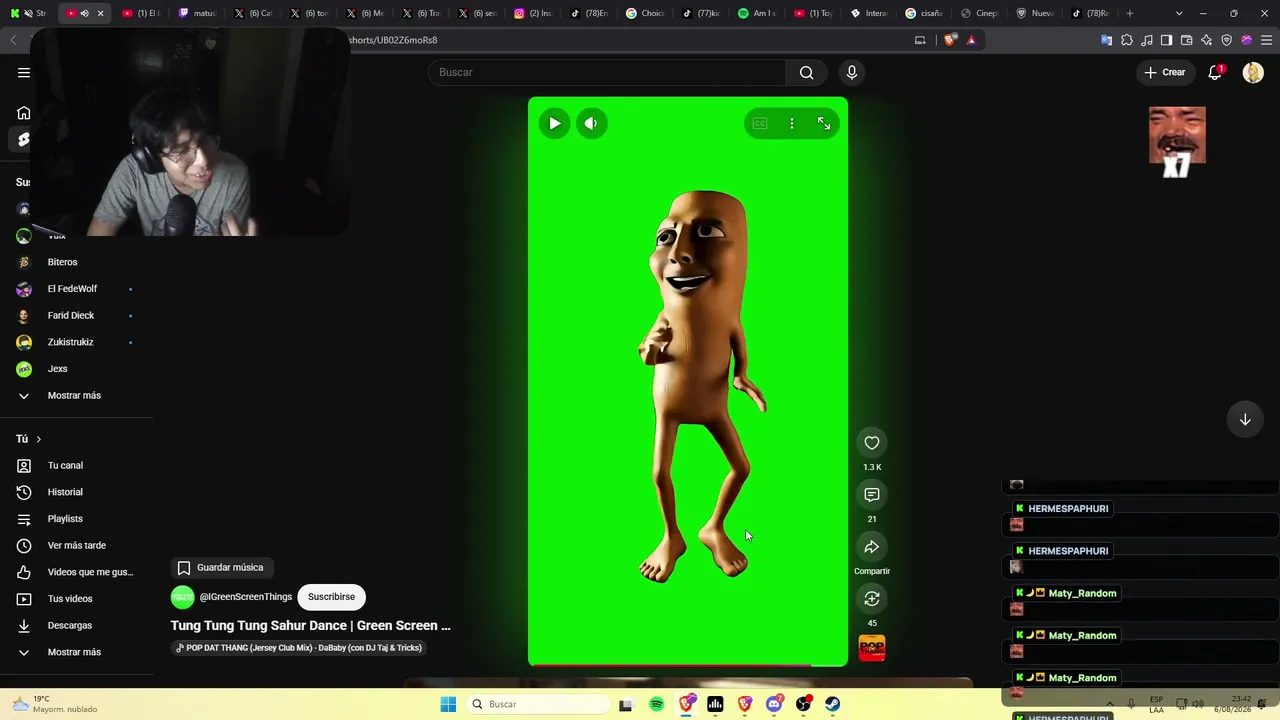Expand the Tú section chevron
The height and width of the screenshot is (720, 1280).
(38, 439)
